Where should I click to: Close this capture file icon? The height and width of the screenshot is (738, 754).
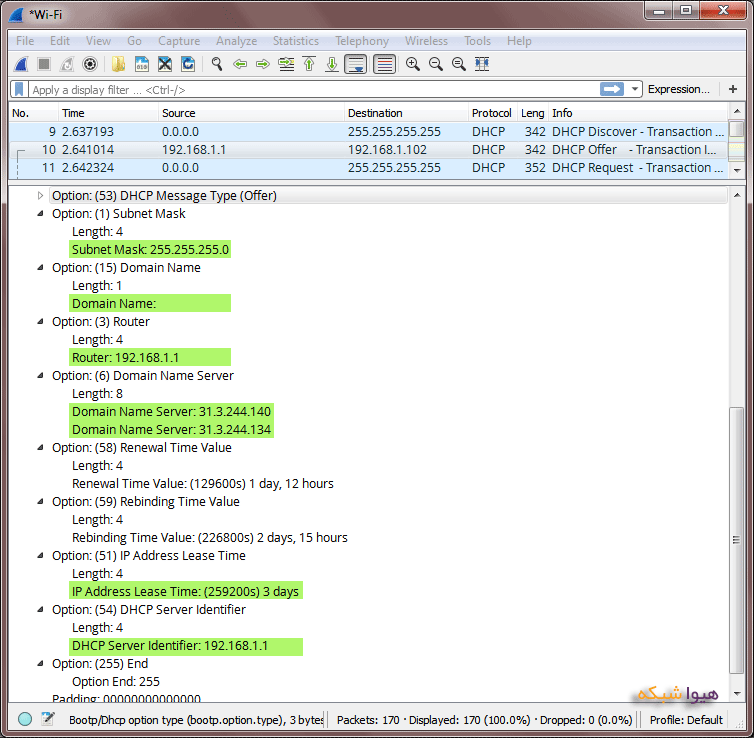pos(165,64)
